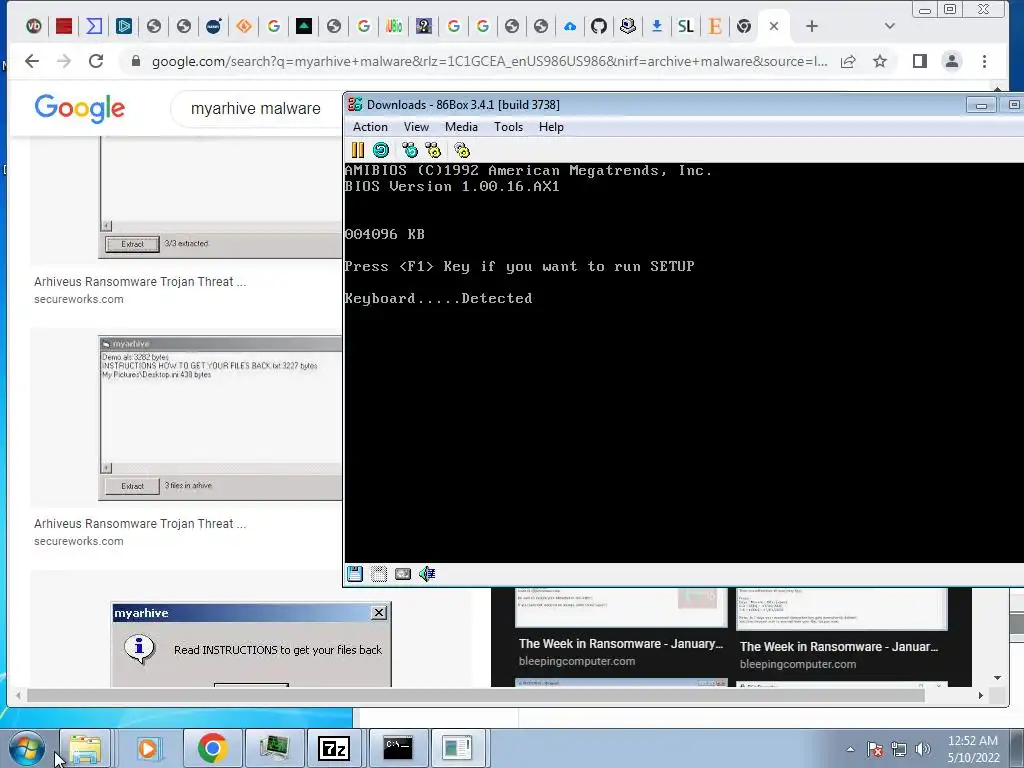View the site lock icon info
Screen dimensions: 1024x768
pyautogui.click(x=136, y=61)
